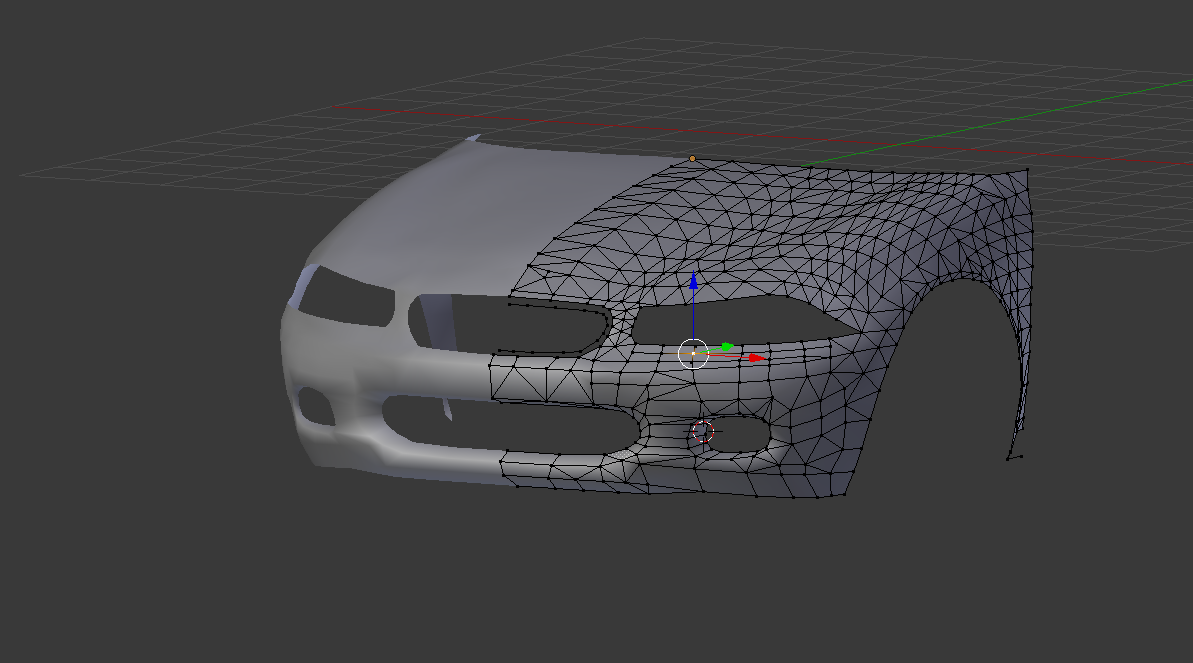
Task: Click the red X-axis arrow of the transform manipulator
Action: coord(757,357)
